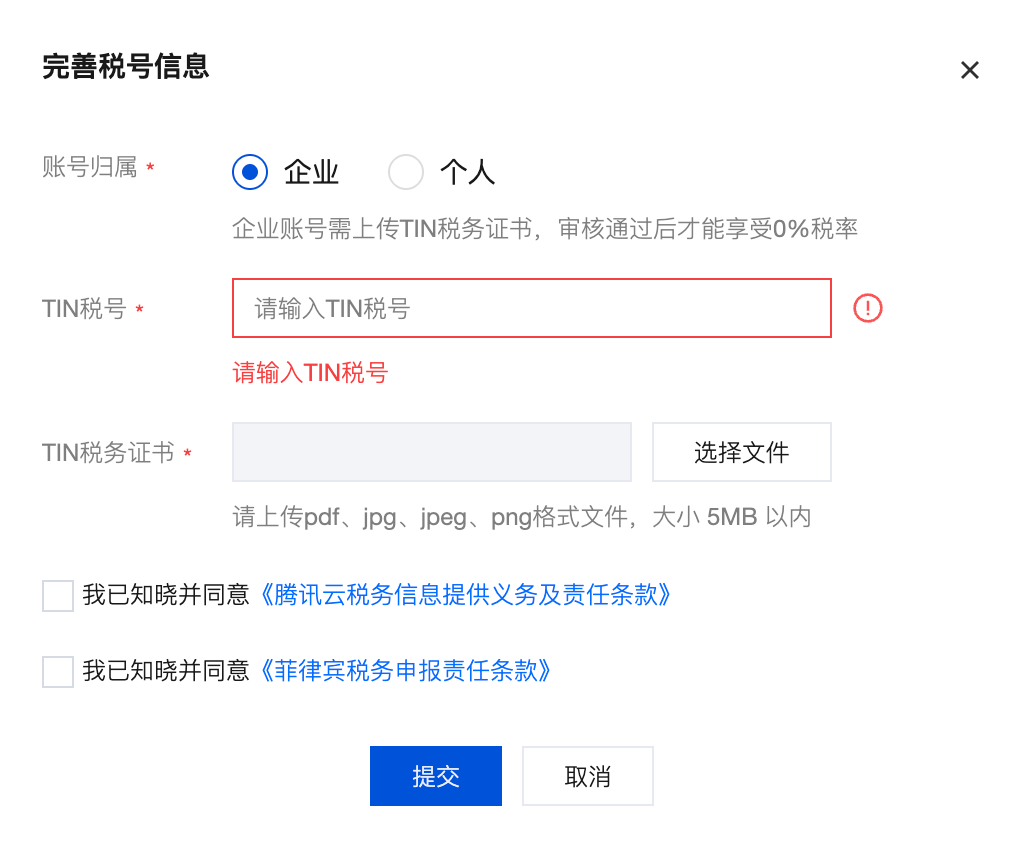Image resolution: width=1026 pixels, height=848 pixels.
Task: Click the red exclamation error icon
Action: (868, 308)
